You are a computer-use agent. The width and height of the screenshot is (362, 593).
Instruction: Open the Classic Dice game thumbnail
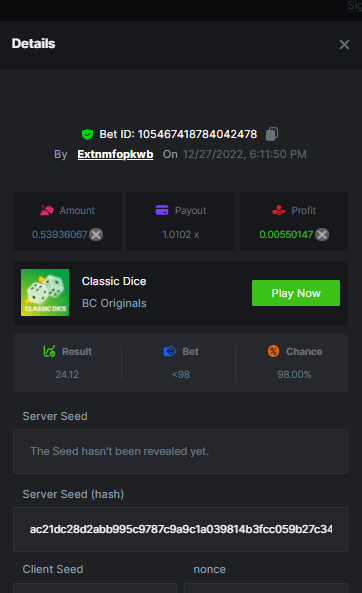coord(45,292)
